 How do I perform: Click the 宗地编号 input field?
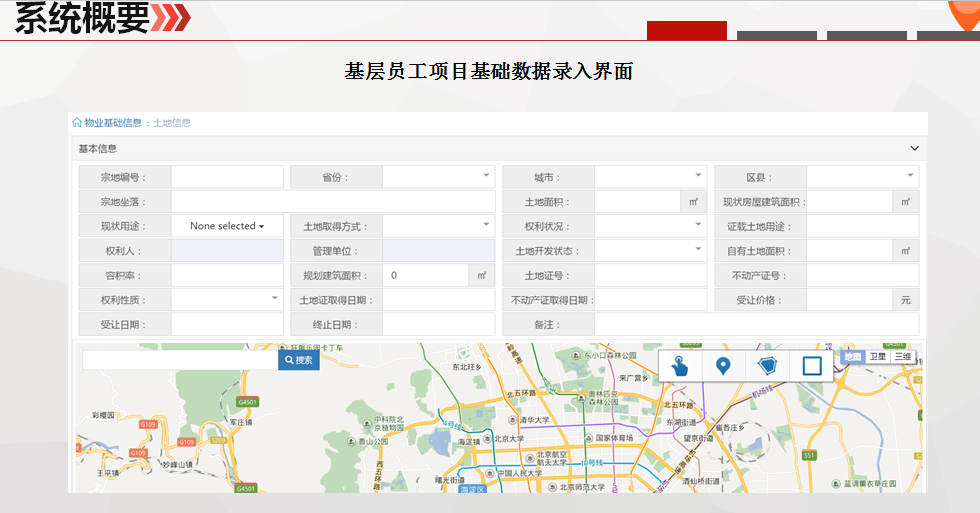227,177
